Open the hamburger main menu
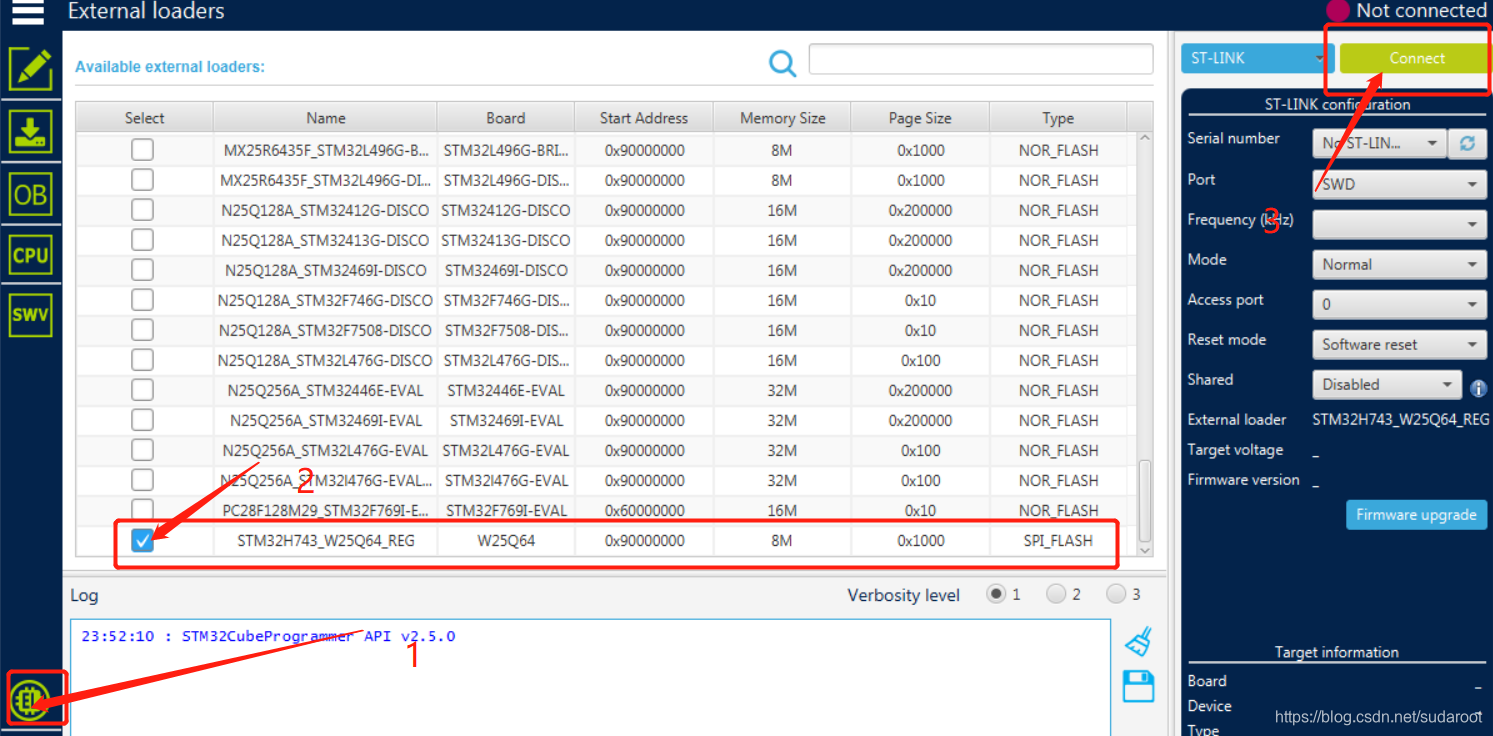 pyautogui.click(x=27, y=11)
